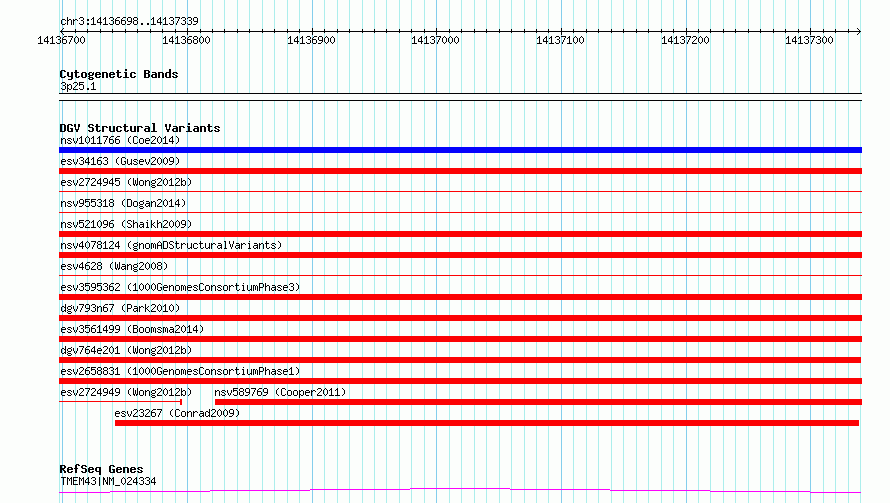Select the red nsv4078124 variant bar
This screenshot has width=890, height=503.
click(460, 255)
